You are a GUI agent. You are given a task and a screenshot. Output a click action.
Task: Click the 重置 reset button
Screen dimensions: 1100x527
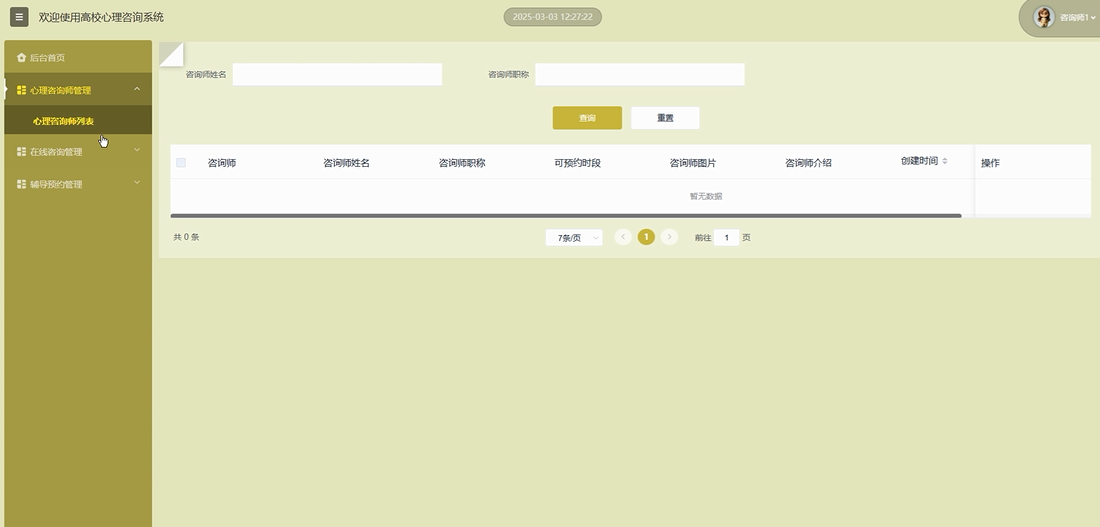665,118
